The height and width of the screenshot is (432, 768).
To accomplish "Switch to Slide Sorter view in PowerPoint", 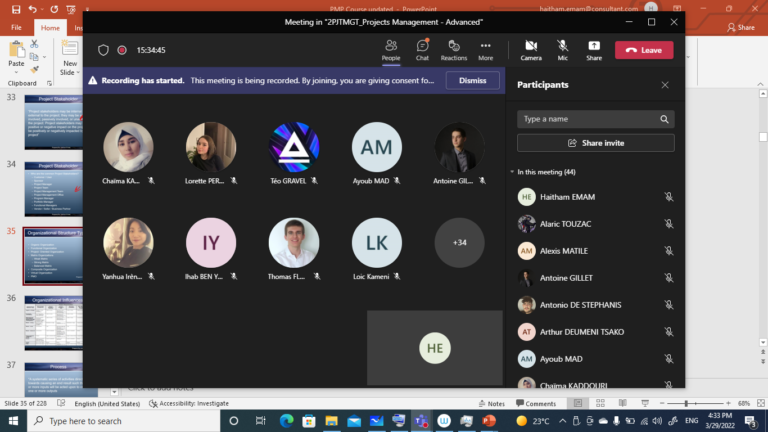I will (x=600, y=403).
